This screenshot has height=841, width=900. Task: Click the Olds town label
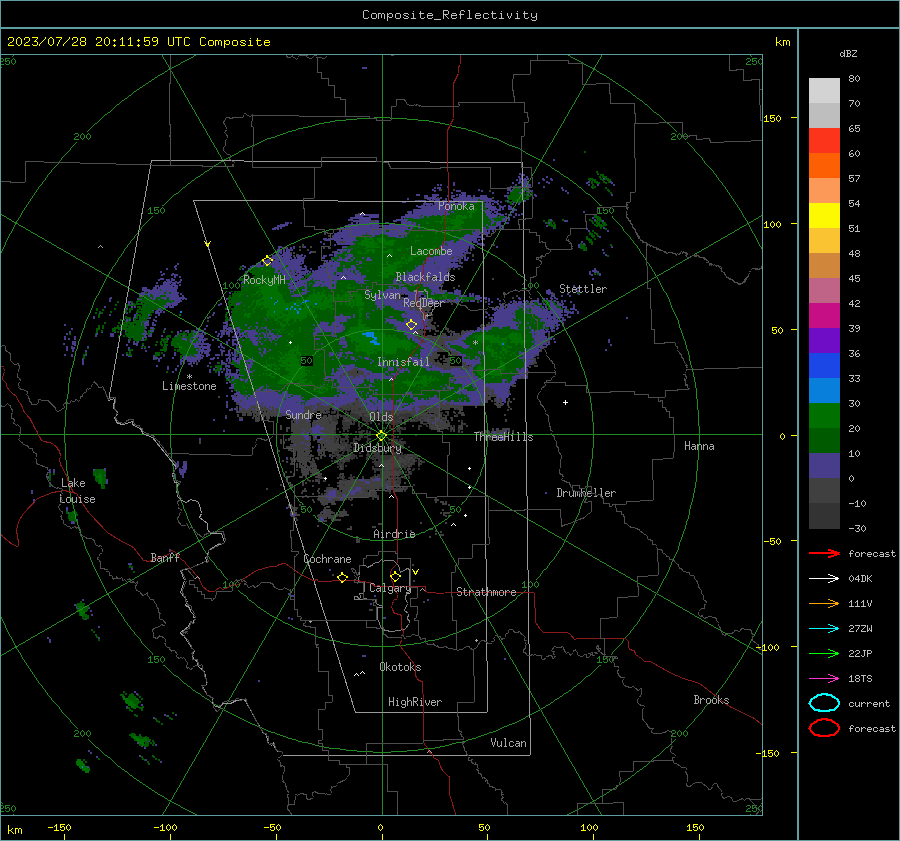381,417
